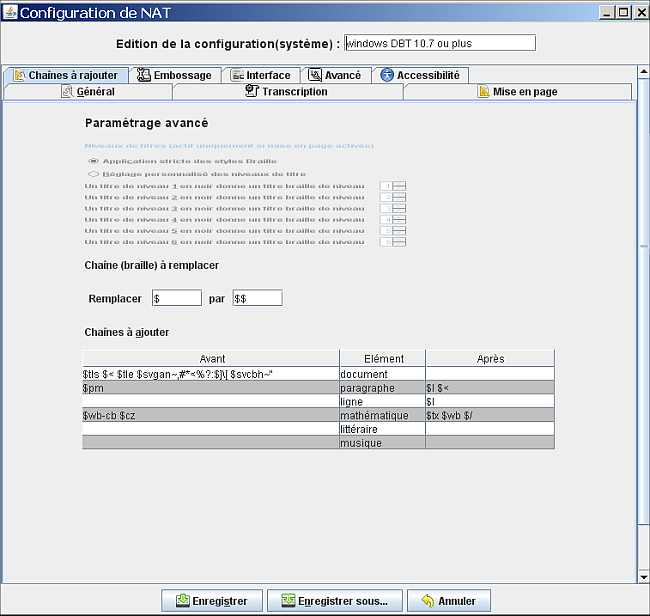Screen dimensions: 650x616
Task: Select Réglage personnalisé des niveaux de titre
Action: [x=93, y=173]
